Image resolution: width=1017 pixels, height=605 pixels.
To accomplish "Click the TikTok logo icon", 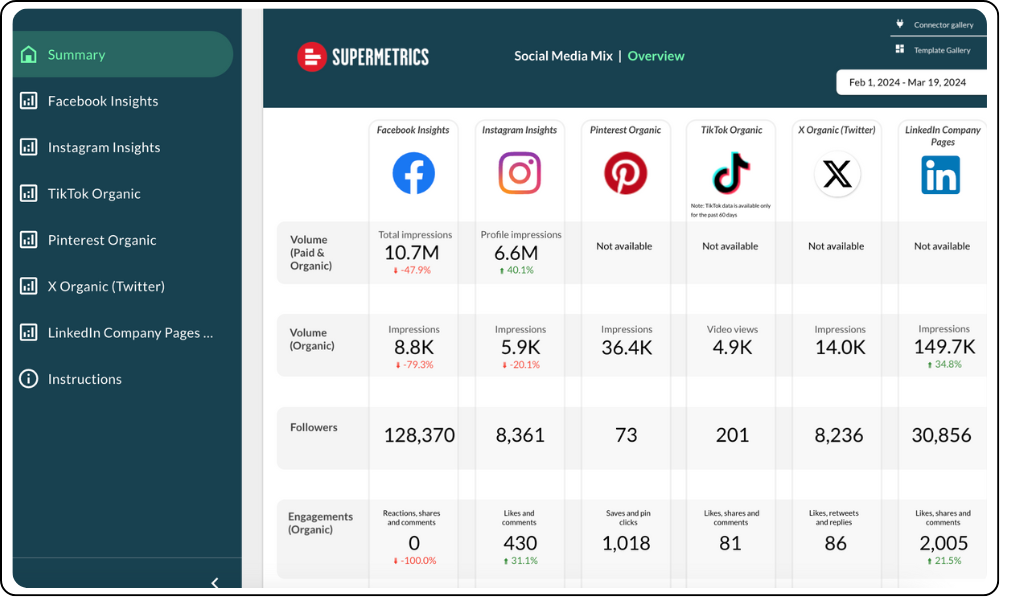I will [x=731, y=171].
